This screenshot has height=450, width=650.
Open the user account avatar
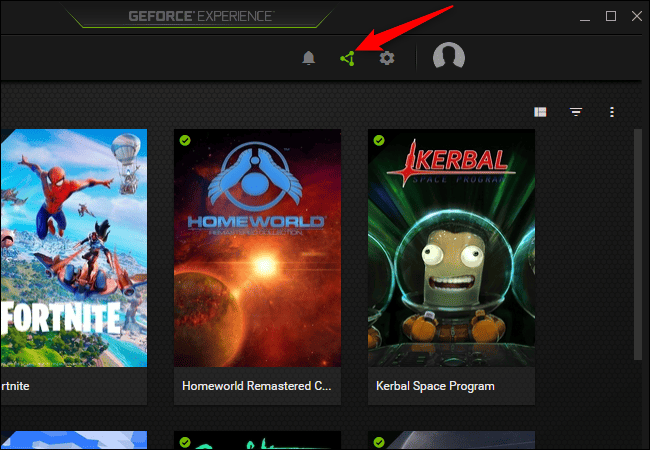point(449,56)
